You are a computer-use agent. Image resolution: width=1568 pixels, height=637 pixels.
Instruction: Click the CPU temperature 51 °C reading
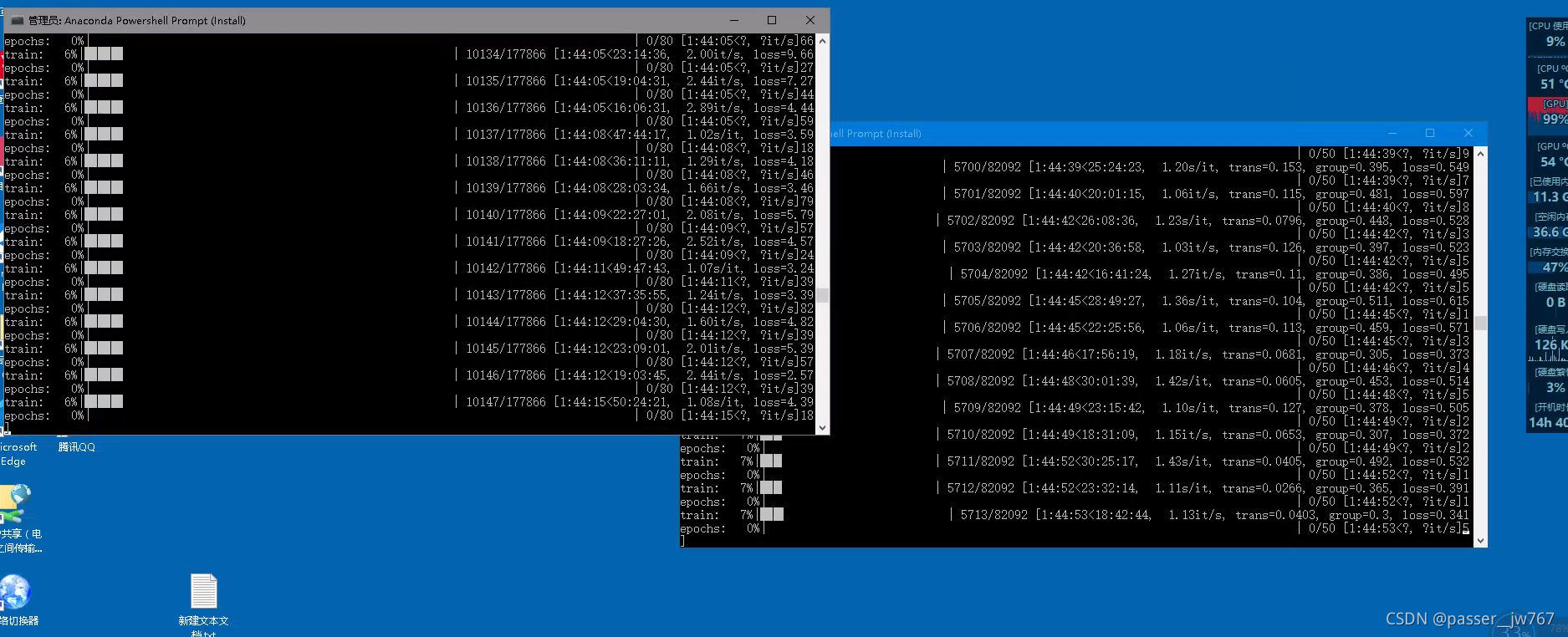1553,84
